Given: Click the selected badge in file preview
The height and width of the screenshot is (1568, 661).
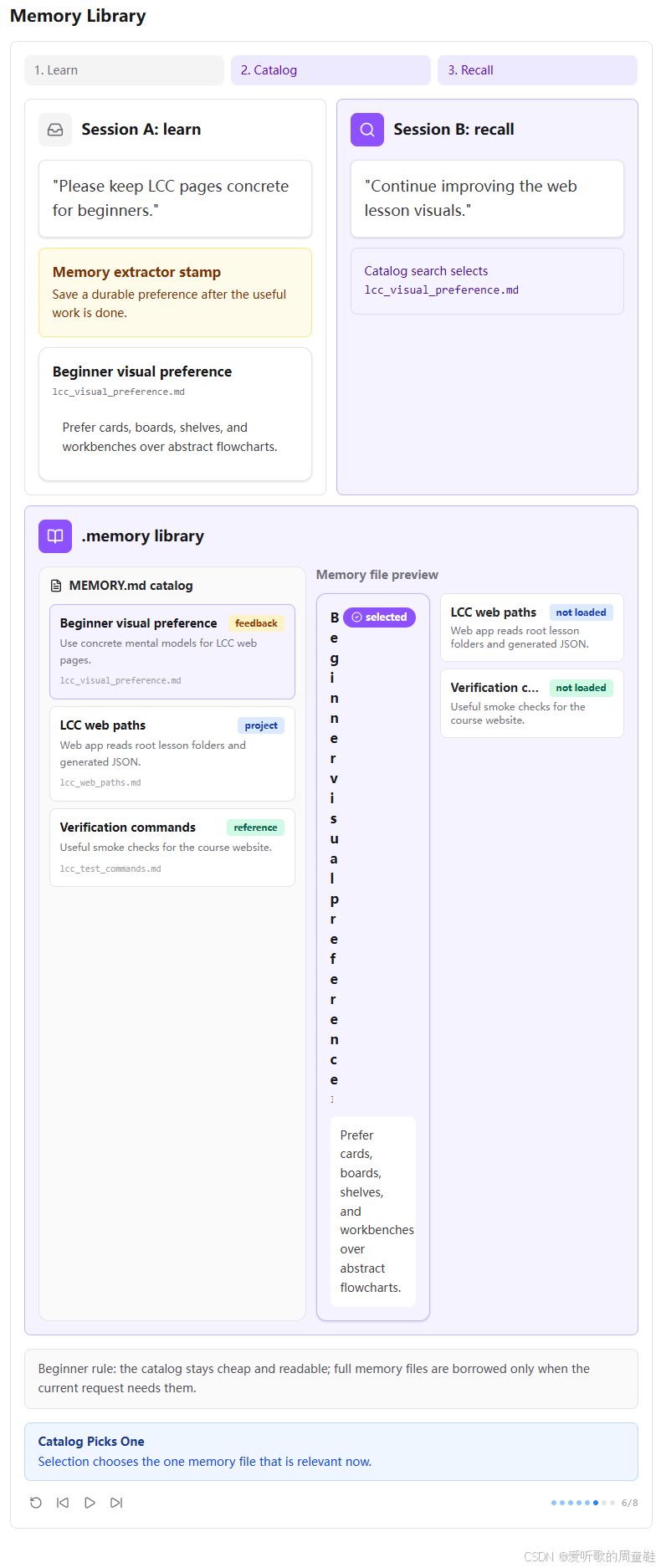Looking at the screenshot, I should coord(379,617).
